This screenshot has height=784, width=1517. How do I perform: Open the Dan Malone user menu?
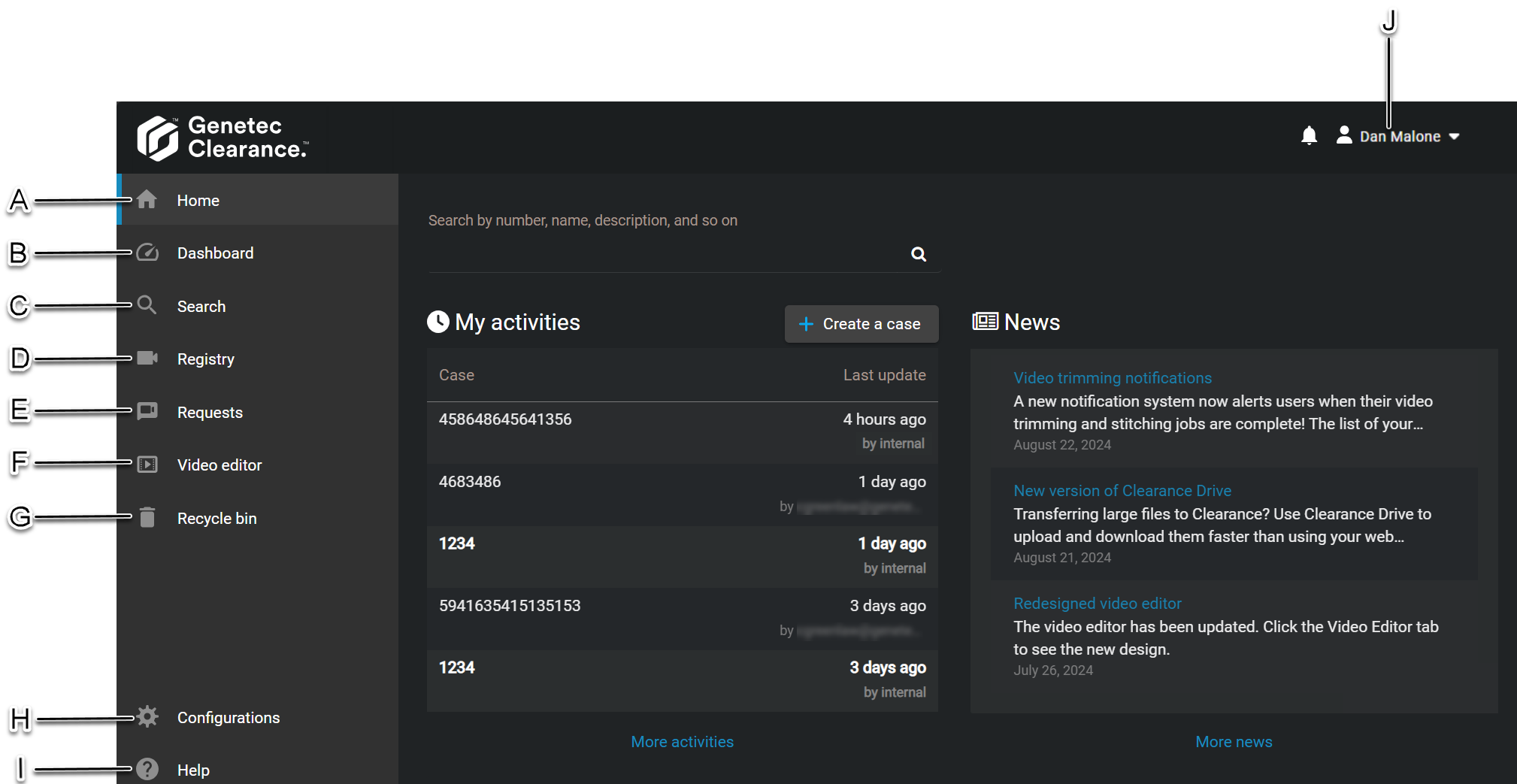(x=1398, y=136)
